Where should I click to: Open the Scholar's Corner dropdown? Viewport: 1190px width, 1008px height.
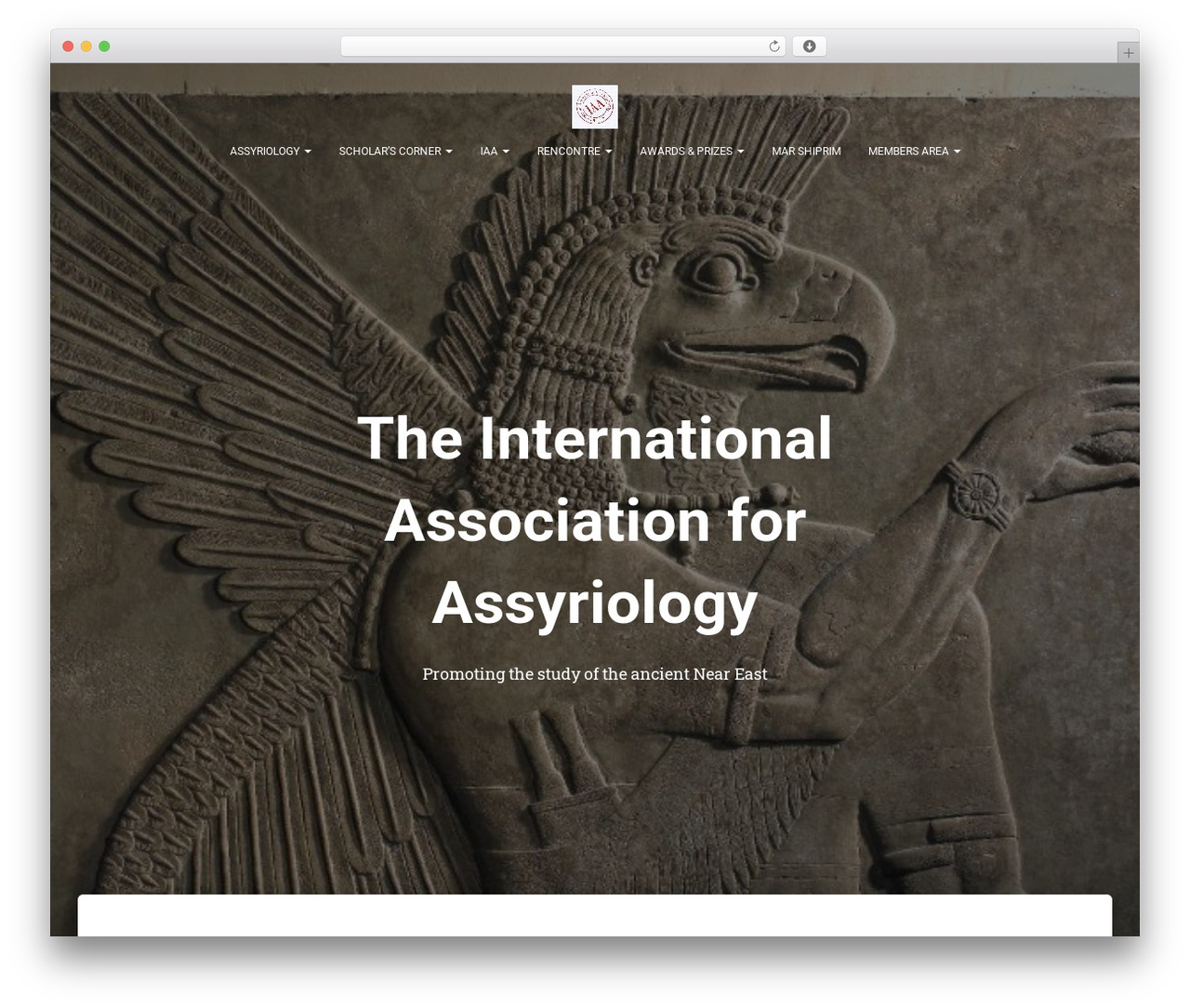point(395,151)
